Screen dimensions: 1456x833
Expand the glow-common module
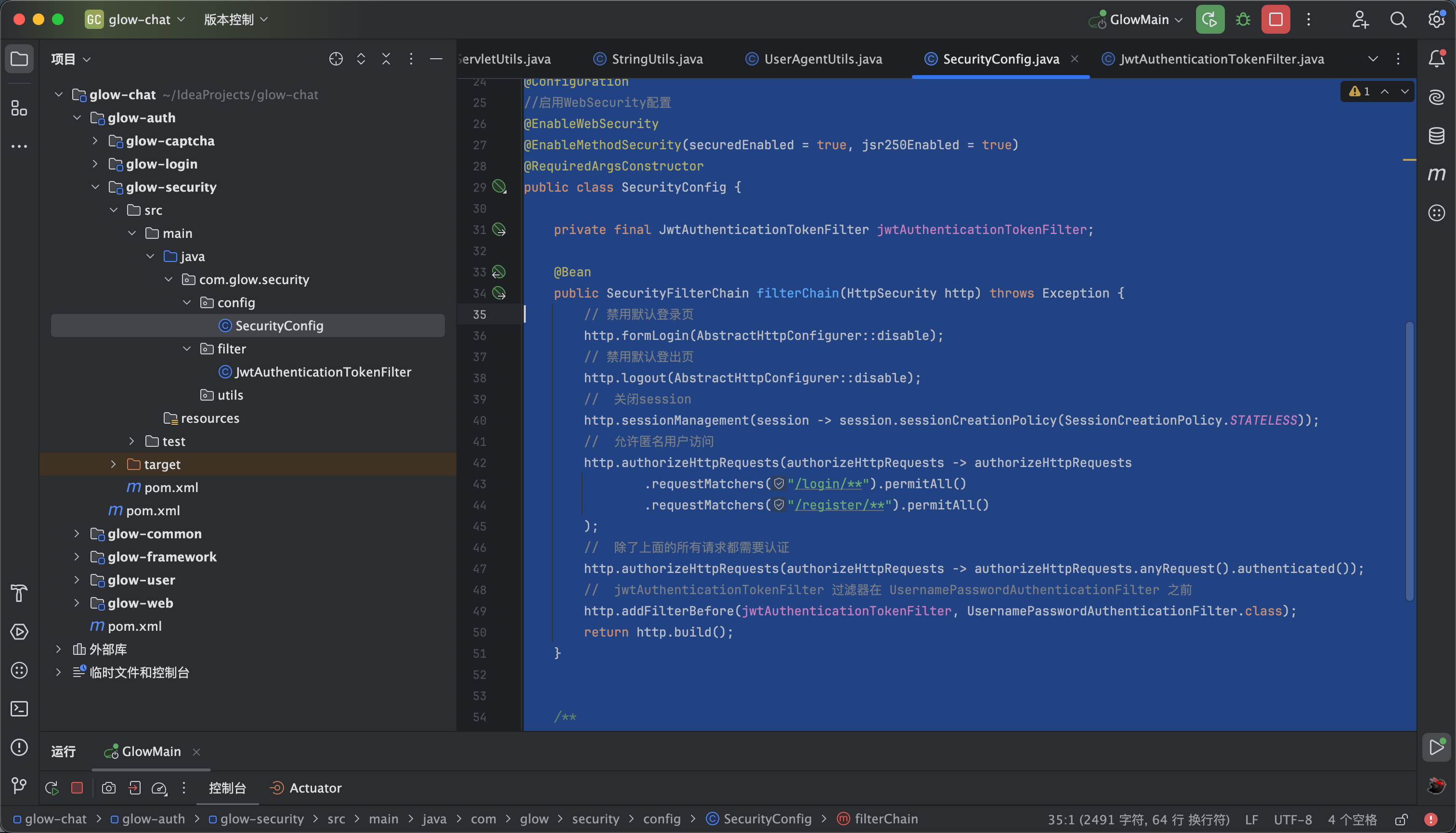tap(77, 534)
